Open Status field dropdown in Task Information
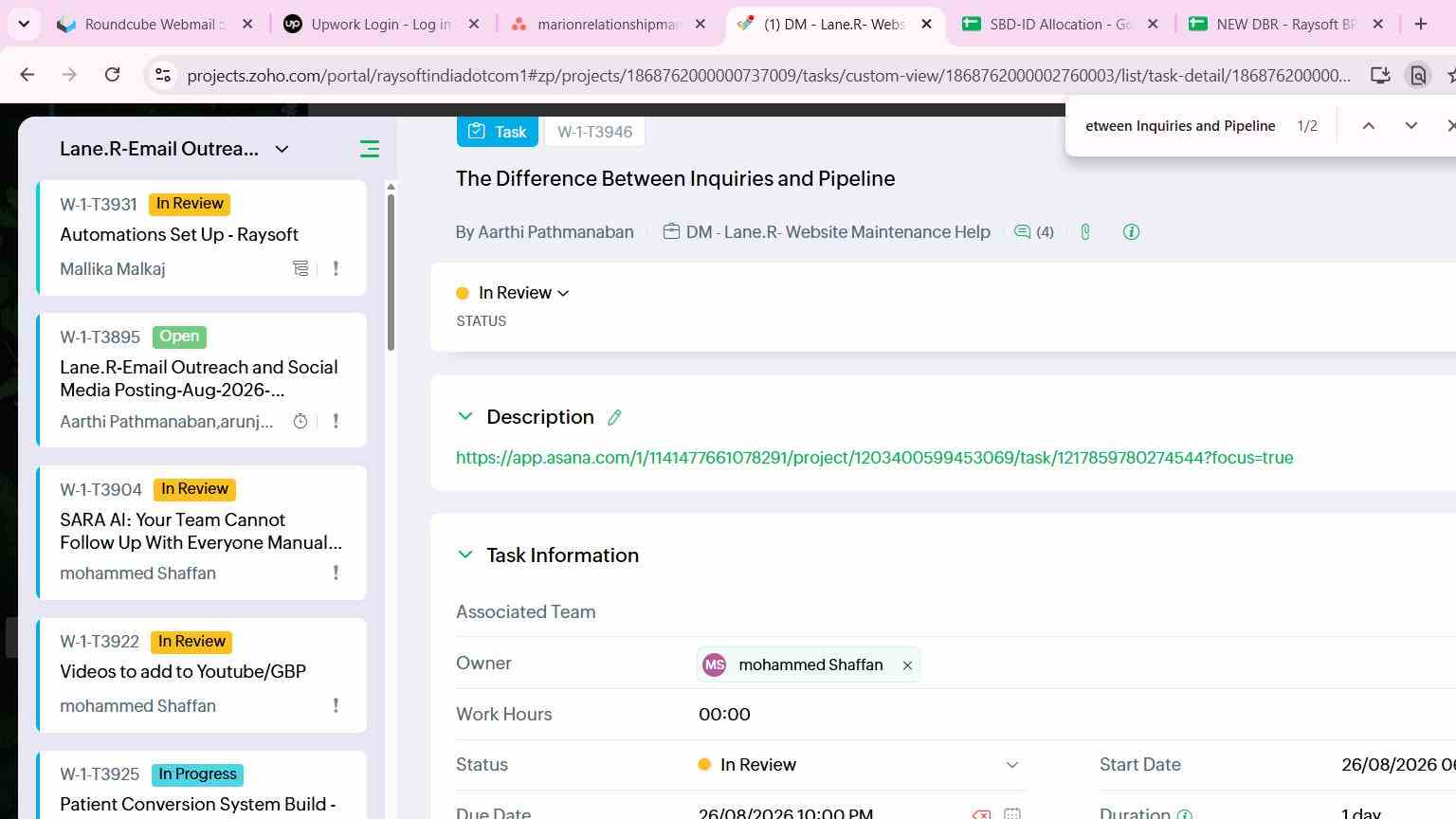The width and height of the screenshot is (1456, 819). tap(1011, 765)
